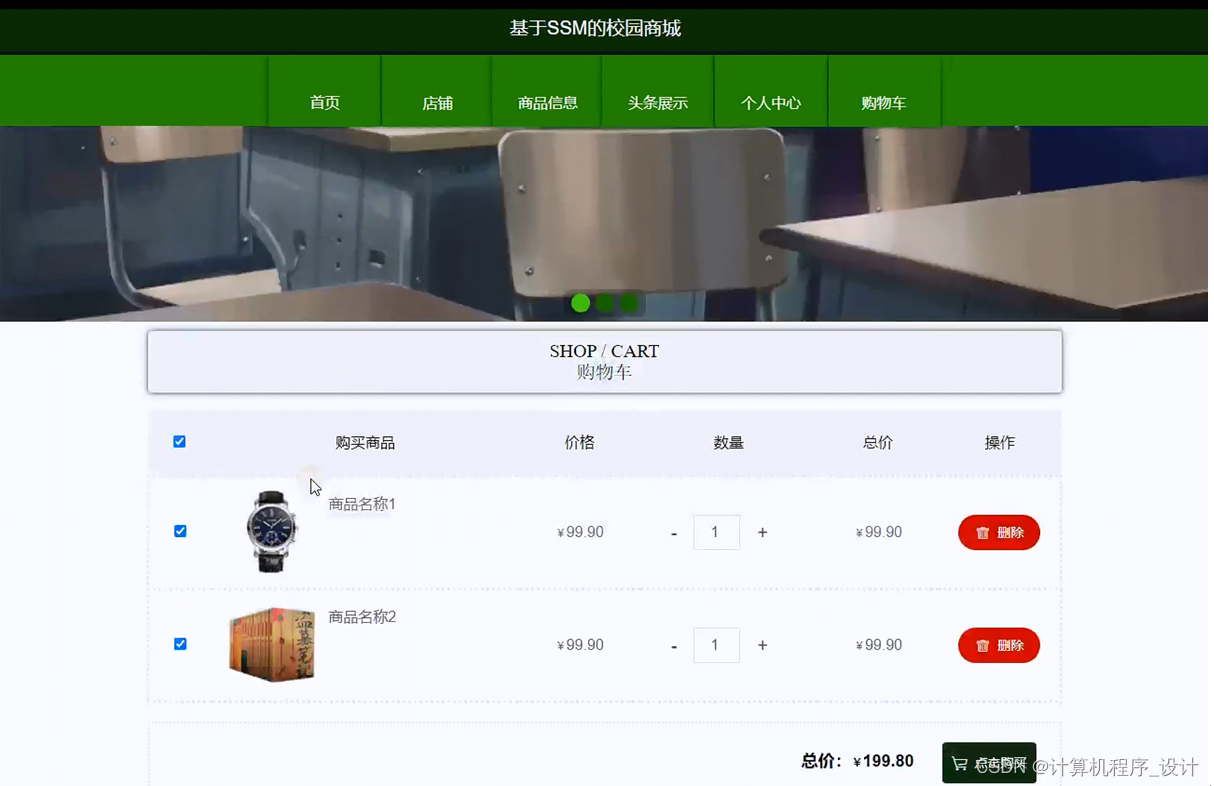1214x786 pixels.
Task: Click the book set thumbnail for 商品名称2
Action: click(272, 645)
